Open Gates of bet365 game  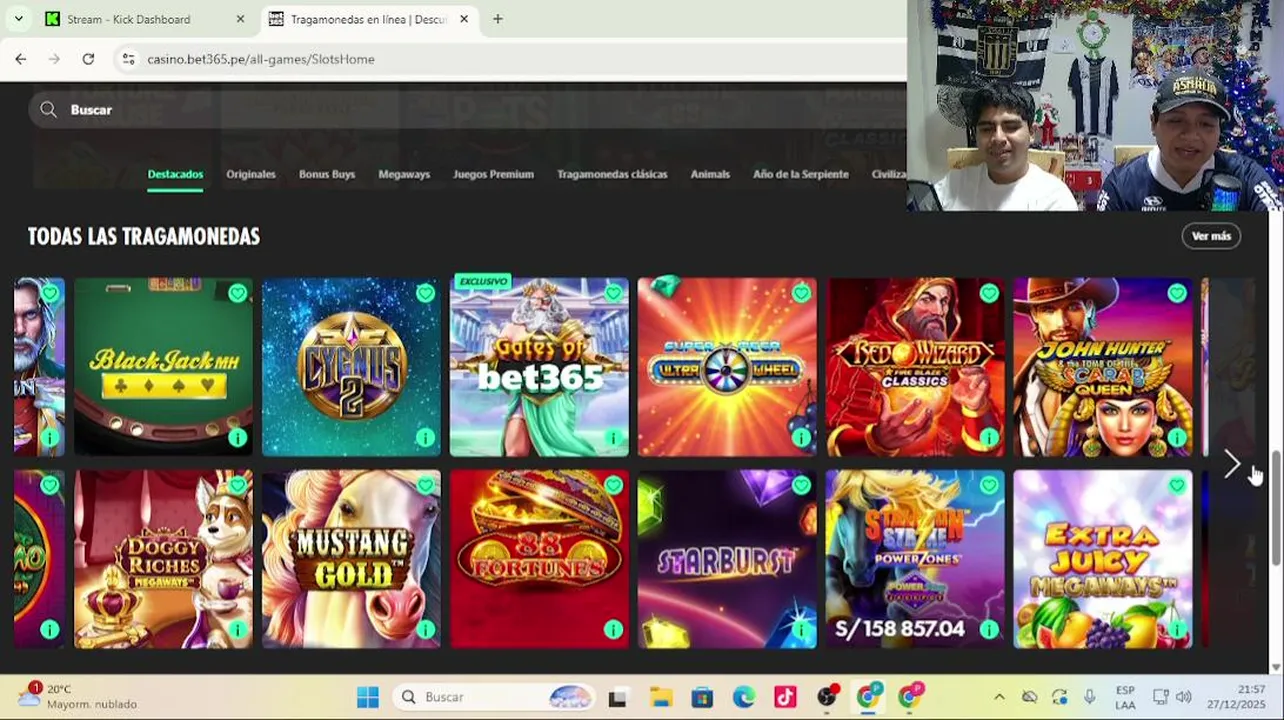coord(539,367)
